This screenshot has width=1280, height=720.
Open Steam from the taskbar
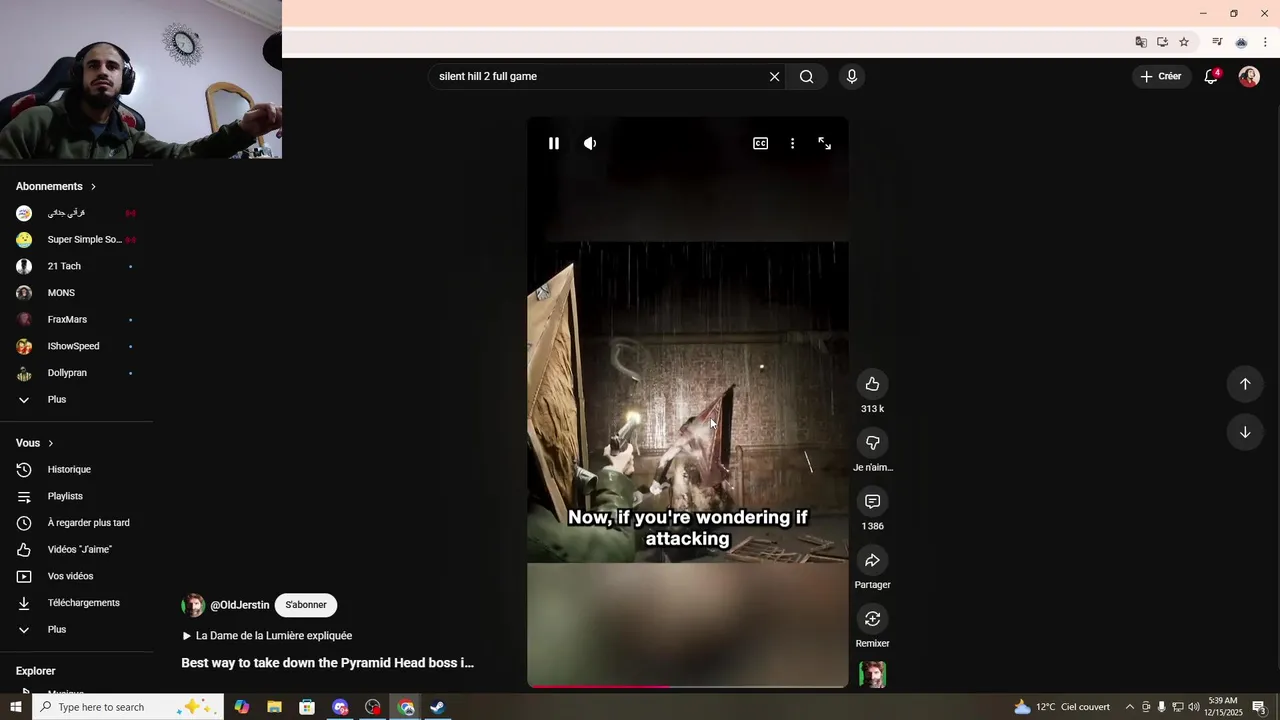click(x=438, y=707)
